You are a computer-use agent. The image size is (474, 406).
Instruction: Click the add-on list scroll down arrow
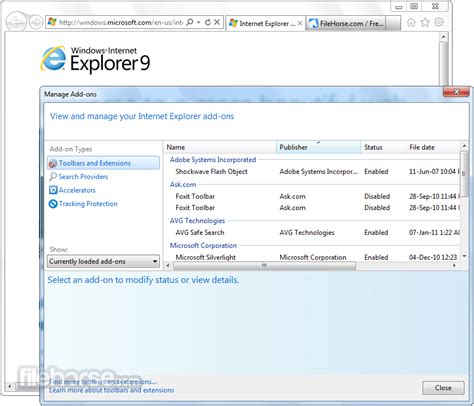[464, 256]
